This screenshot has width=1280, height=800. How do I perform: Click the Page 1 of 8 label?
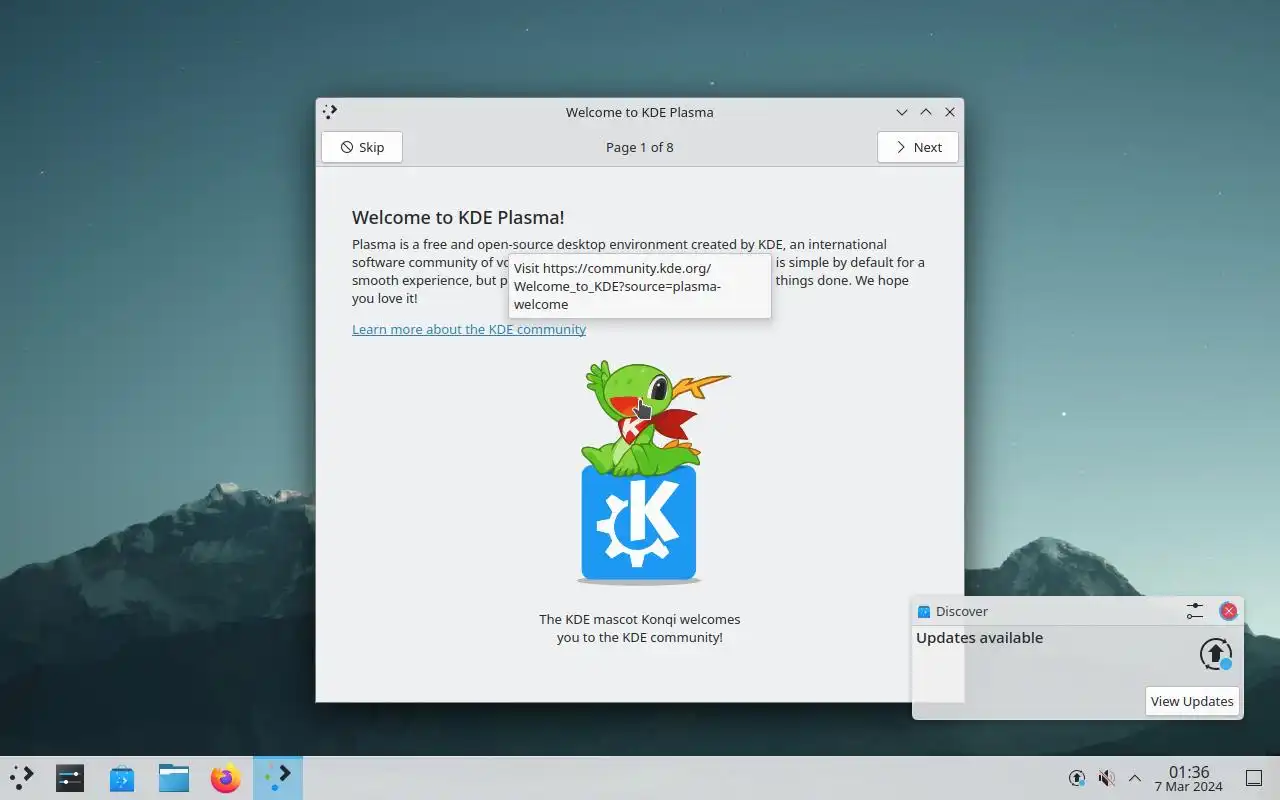click(640, 147)
